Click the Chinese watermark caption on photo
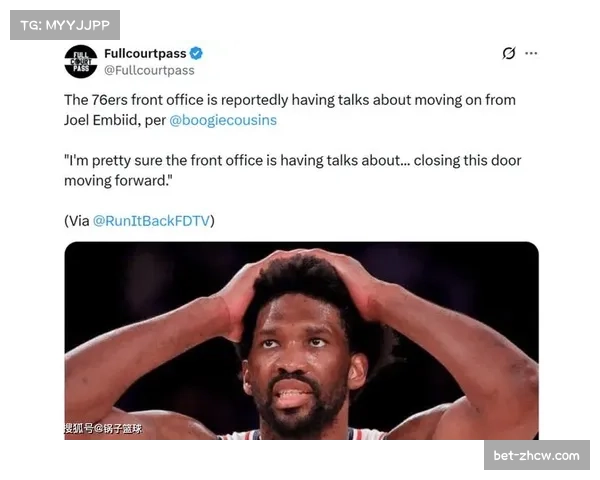 coord(103,429)
